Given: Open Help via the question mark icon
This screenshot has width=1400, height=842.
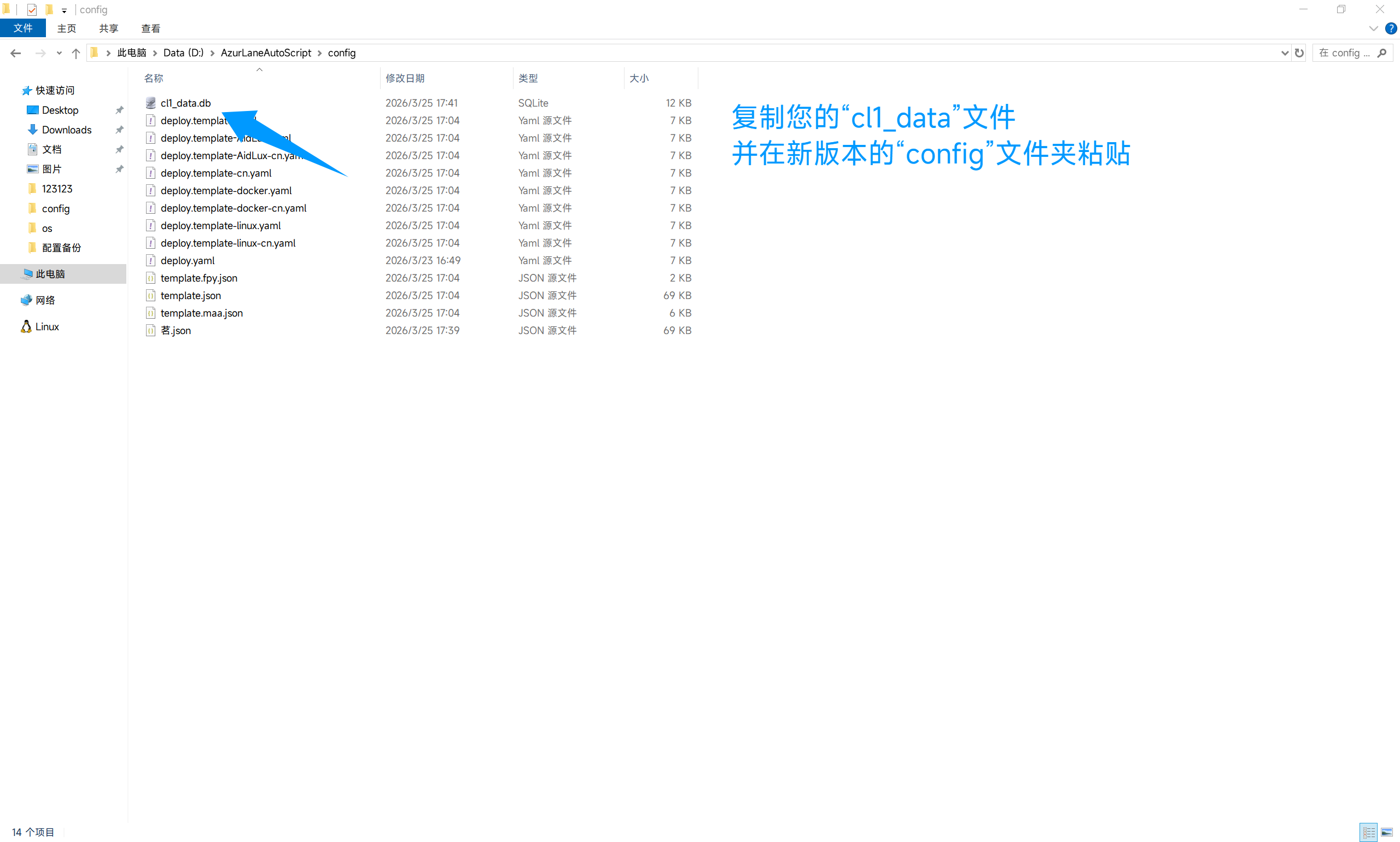Looking at the screenshot, I should (x=1391, y=28).
